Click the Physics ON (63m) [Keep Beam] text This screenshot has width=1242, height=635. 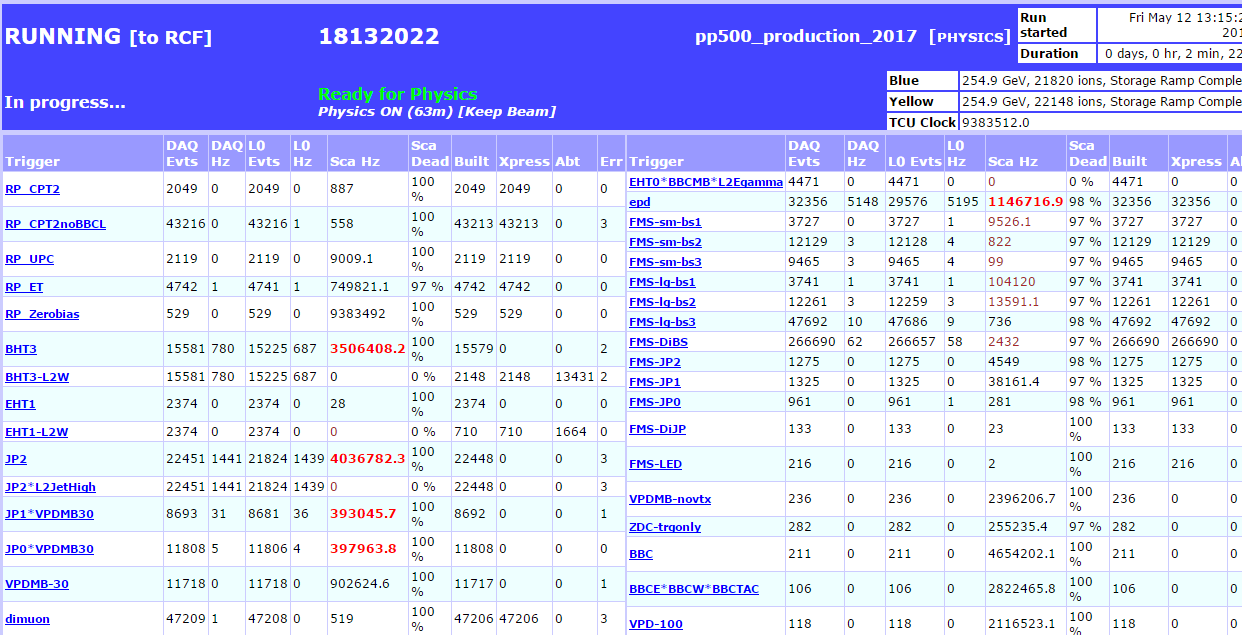pos(437,111)
